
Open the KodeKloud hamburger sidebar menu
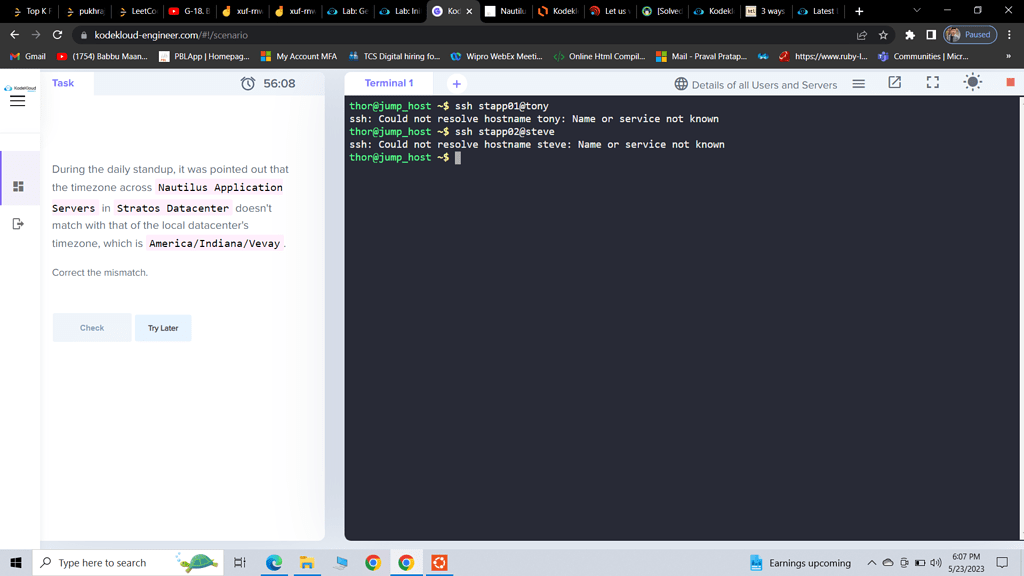click(17, 101)
